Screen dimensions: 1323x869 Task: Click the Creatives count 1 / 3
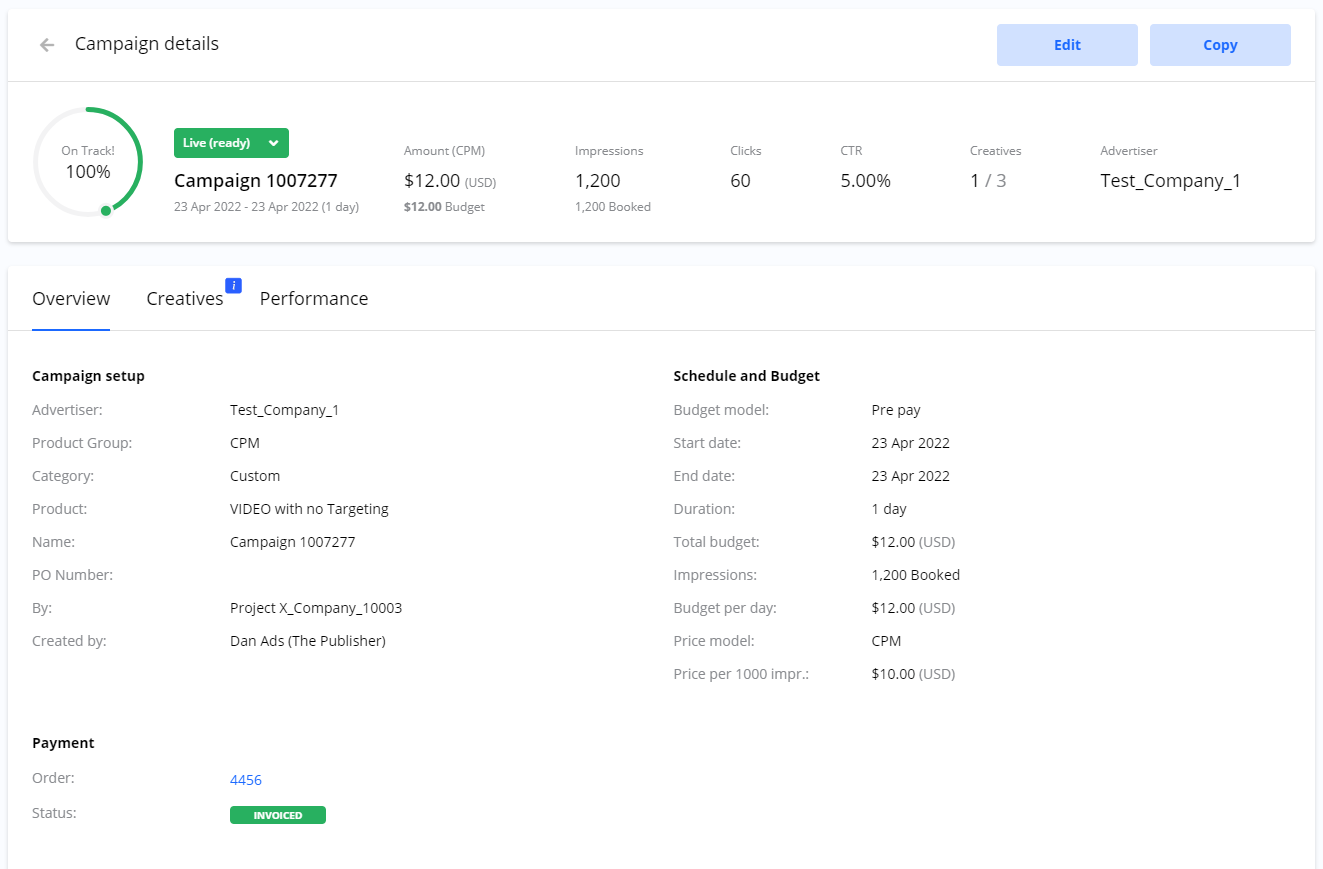point(988,181)
